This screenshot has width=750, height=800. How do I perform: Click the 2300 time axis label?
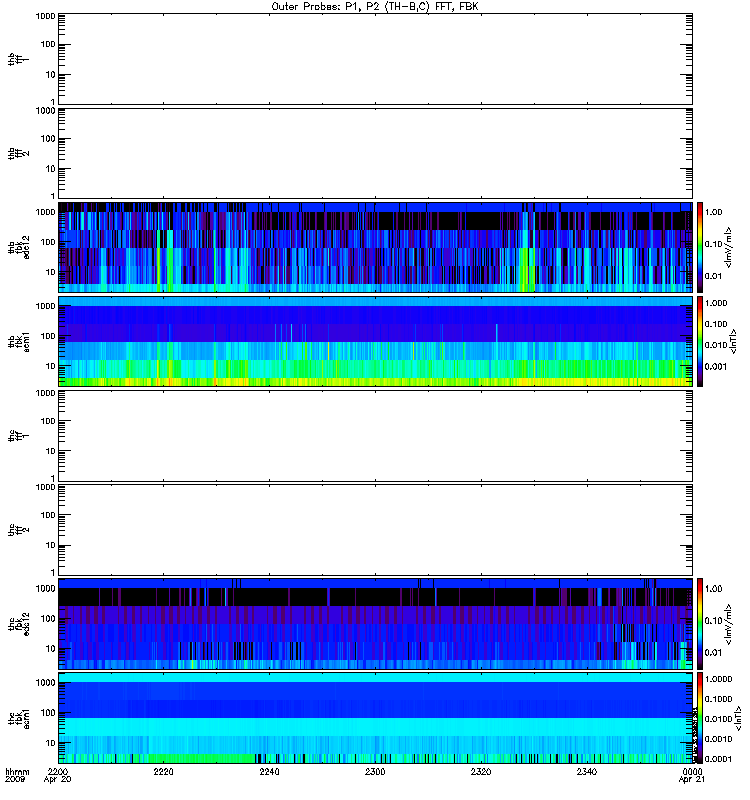tap(375, 772)
